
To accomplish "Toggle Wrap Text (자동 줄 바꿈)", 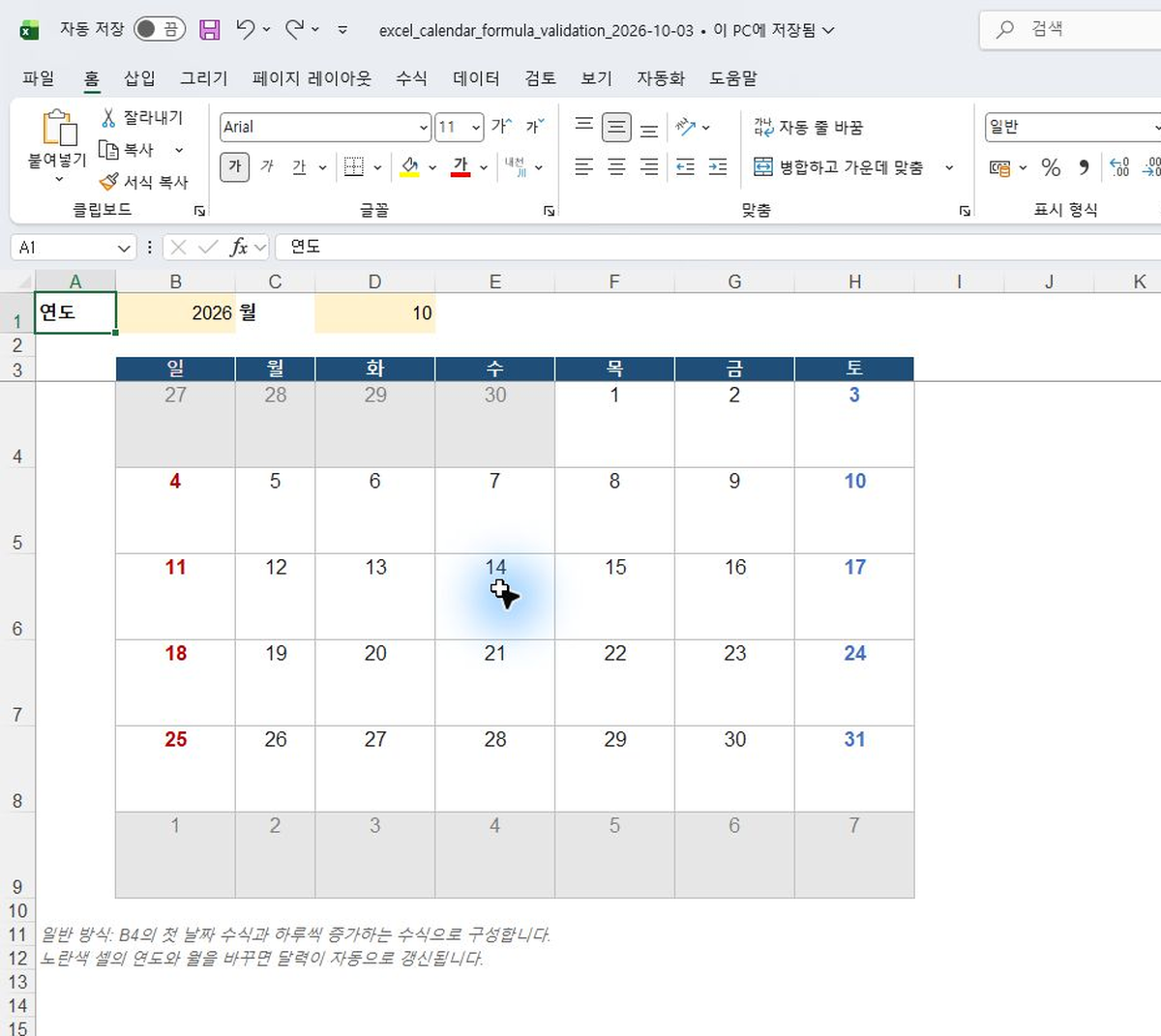I will [x=808, y=127].
